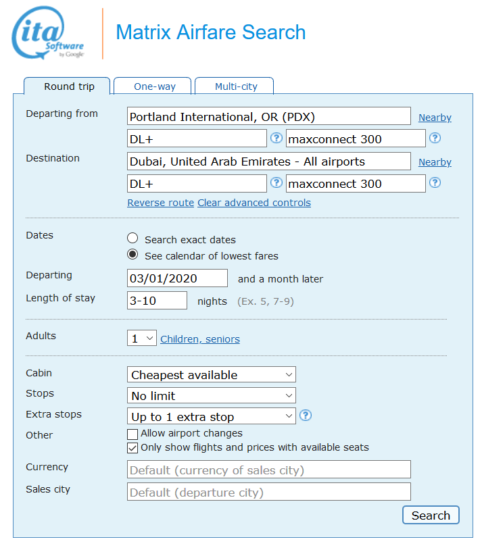Open the Adults count dropdown

click(x=142, y=338)
